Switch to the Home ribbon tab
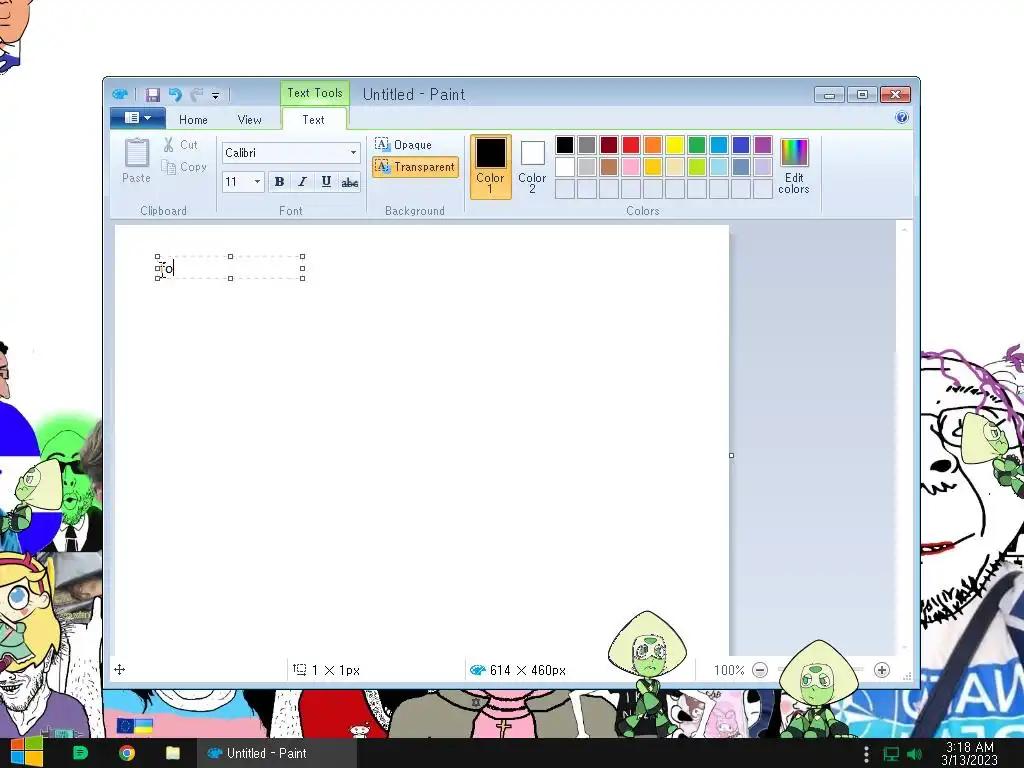1024x768 pixels. click(x=193, y=120)
